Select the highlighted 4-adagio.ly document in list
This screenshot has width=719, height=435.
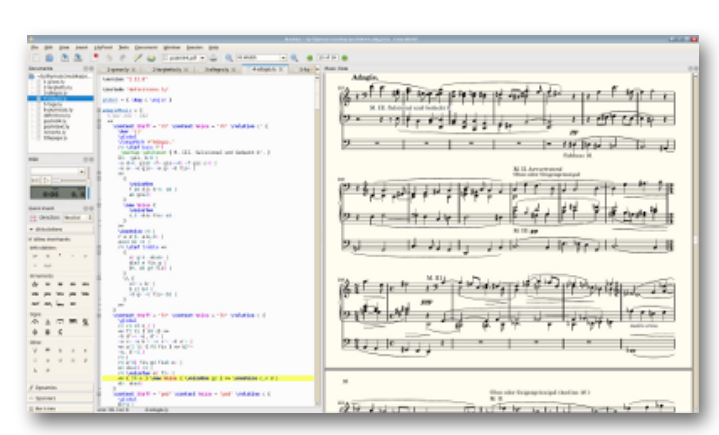61,98
